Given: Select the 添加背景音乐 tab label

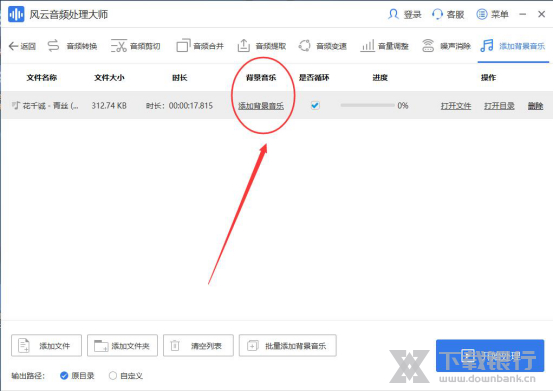Looking at the screenshot, I should point(522,46).
